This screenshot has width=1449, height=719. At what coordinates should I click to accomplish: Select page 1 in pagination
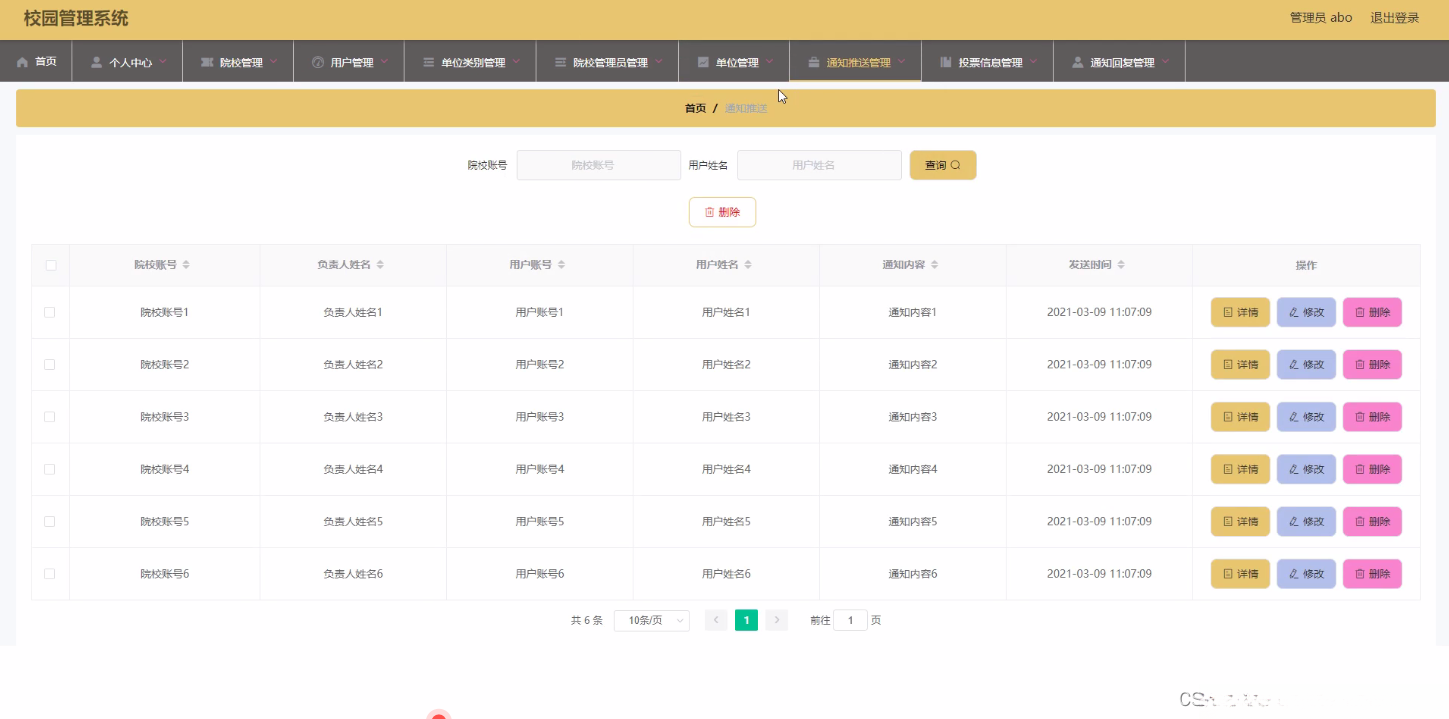click(746, 620)
